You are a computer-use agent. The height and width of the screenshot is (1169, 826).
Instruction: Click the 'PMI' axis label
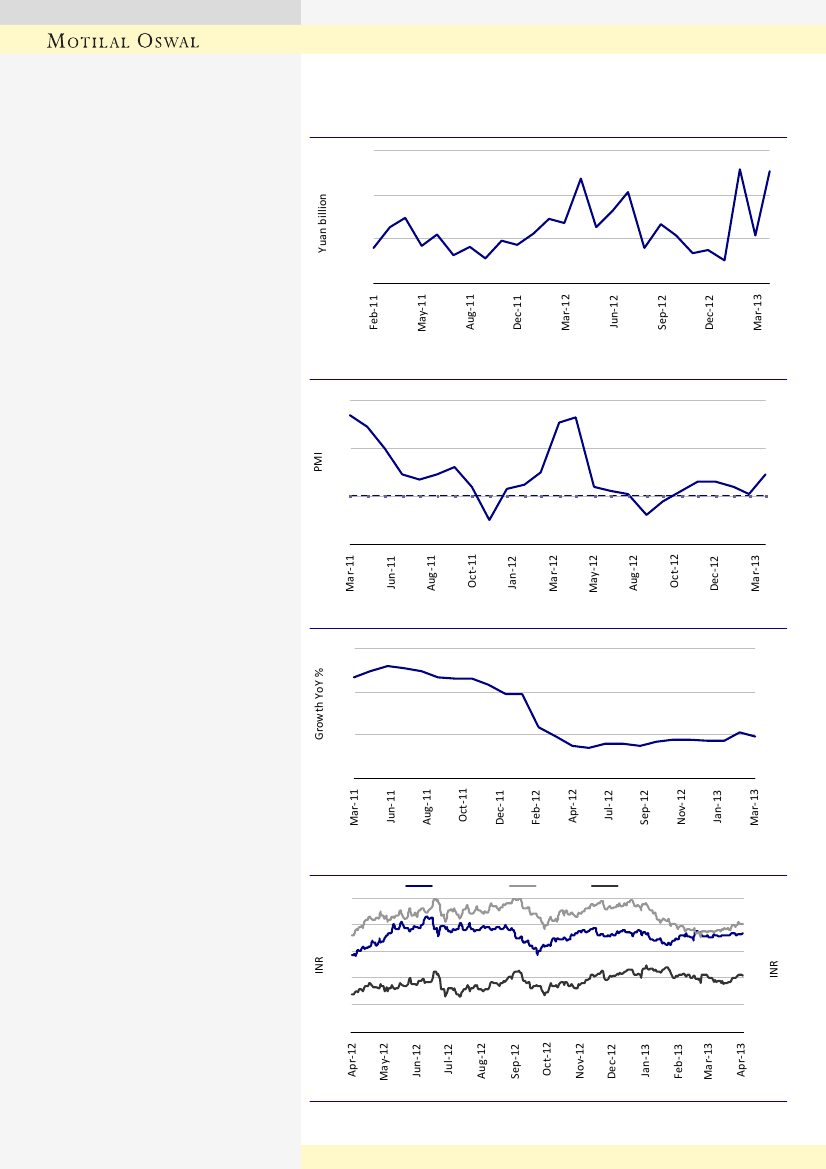319,462
